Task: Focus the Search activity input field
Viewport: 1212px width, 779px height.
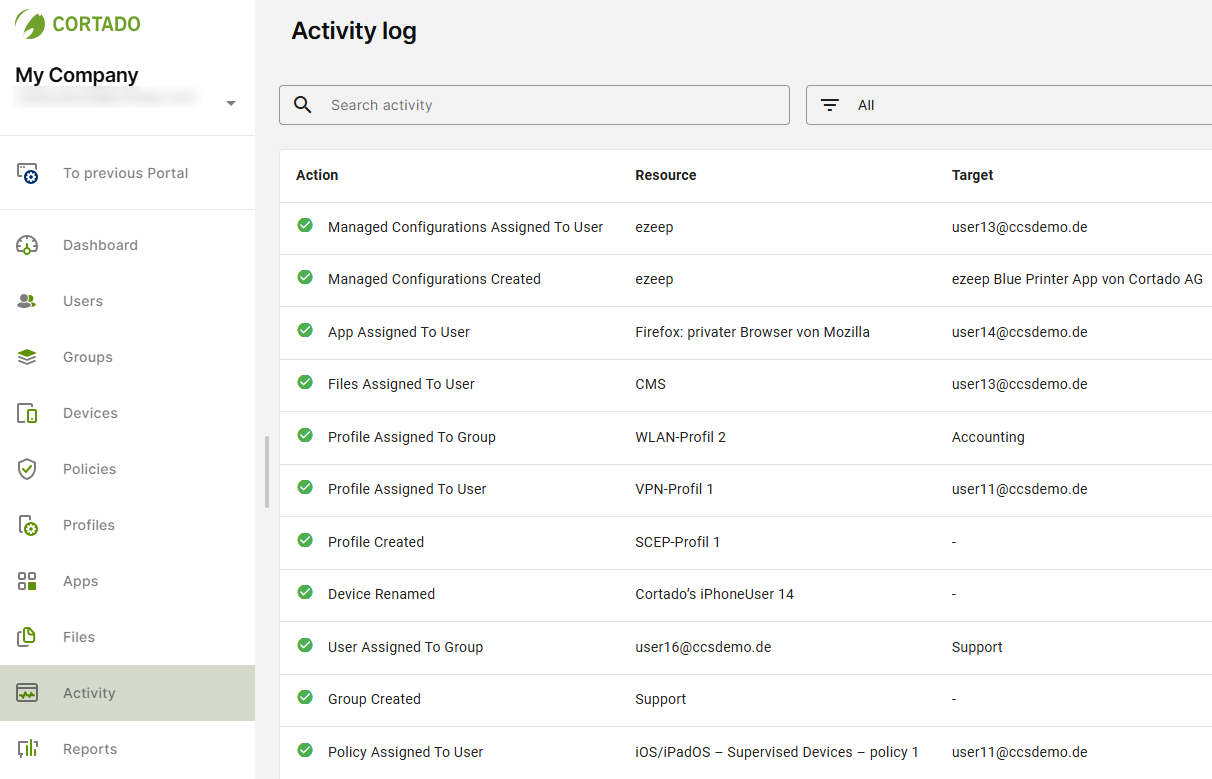Action: [534, 105]
